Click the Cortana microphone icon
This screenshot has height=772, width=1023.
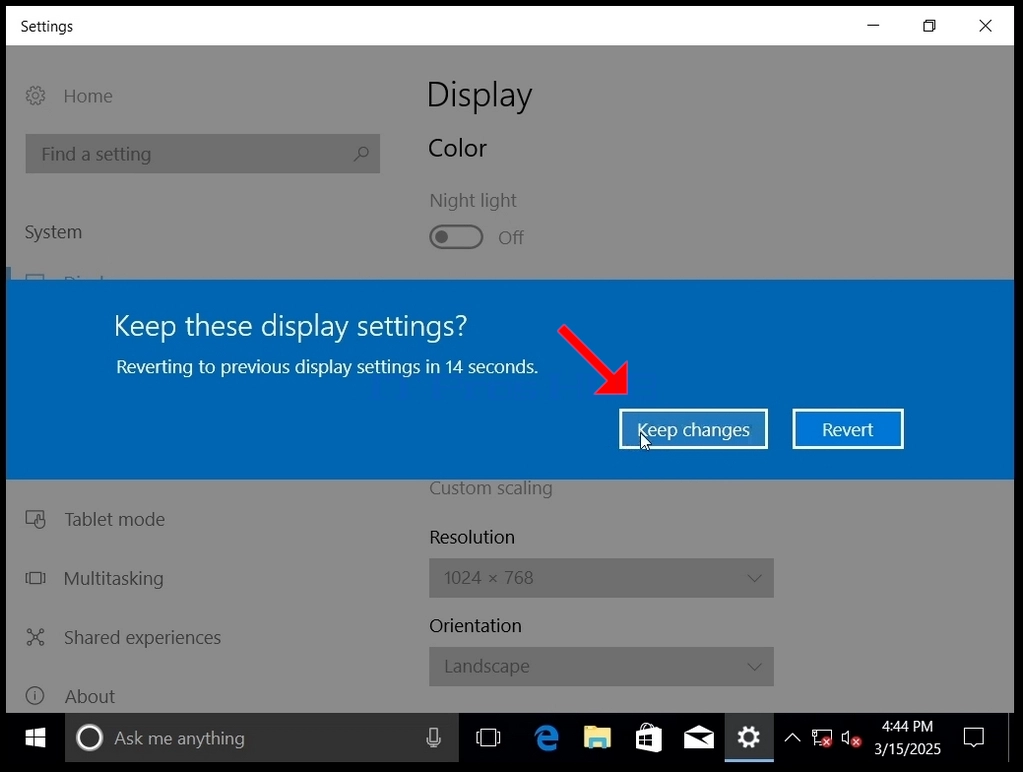pyautogui.click(x=433, y=738)
